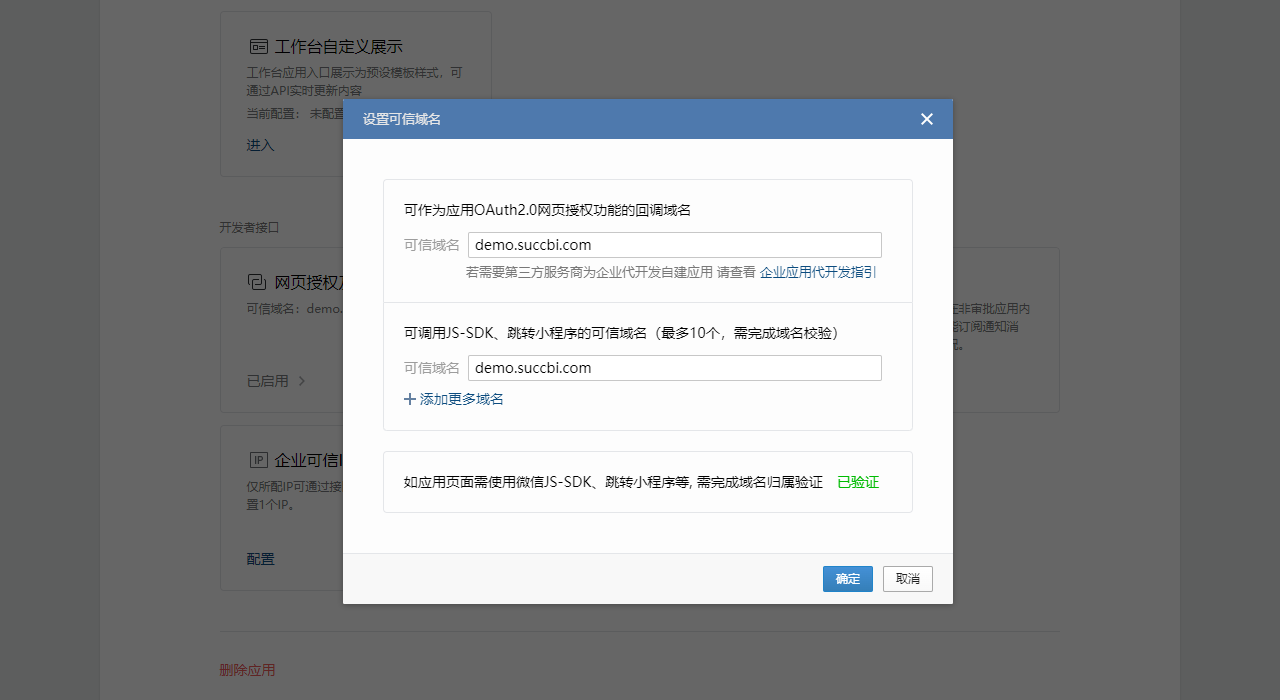The width and height of the screenshot is (1280, 700).
Task: Click the plus icon before 添加更多域名
Action: tap(410, 398)
